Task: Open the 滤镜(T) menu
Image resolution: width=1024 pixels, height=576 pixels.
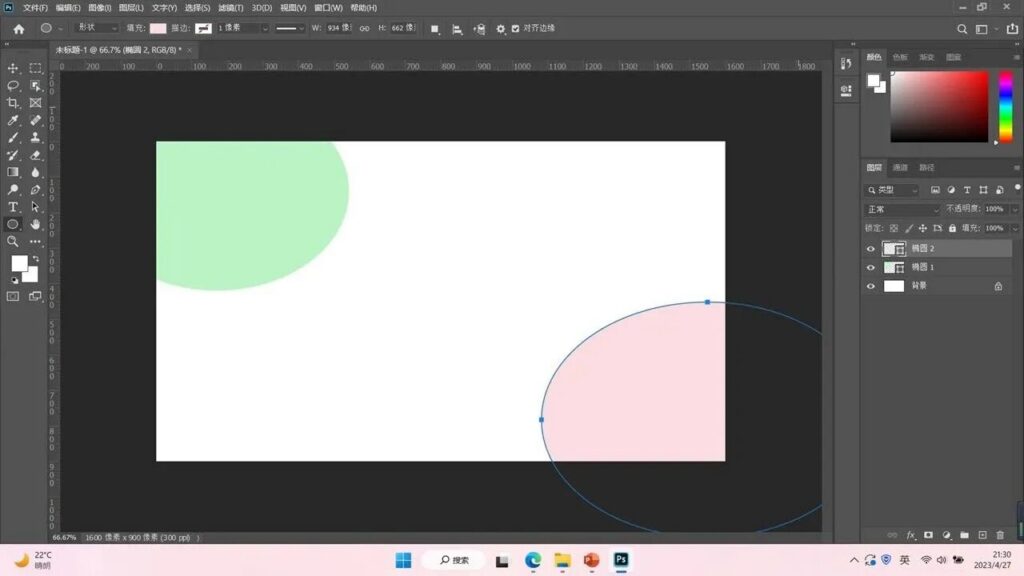Action: [231, 8]
